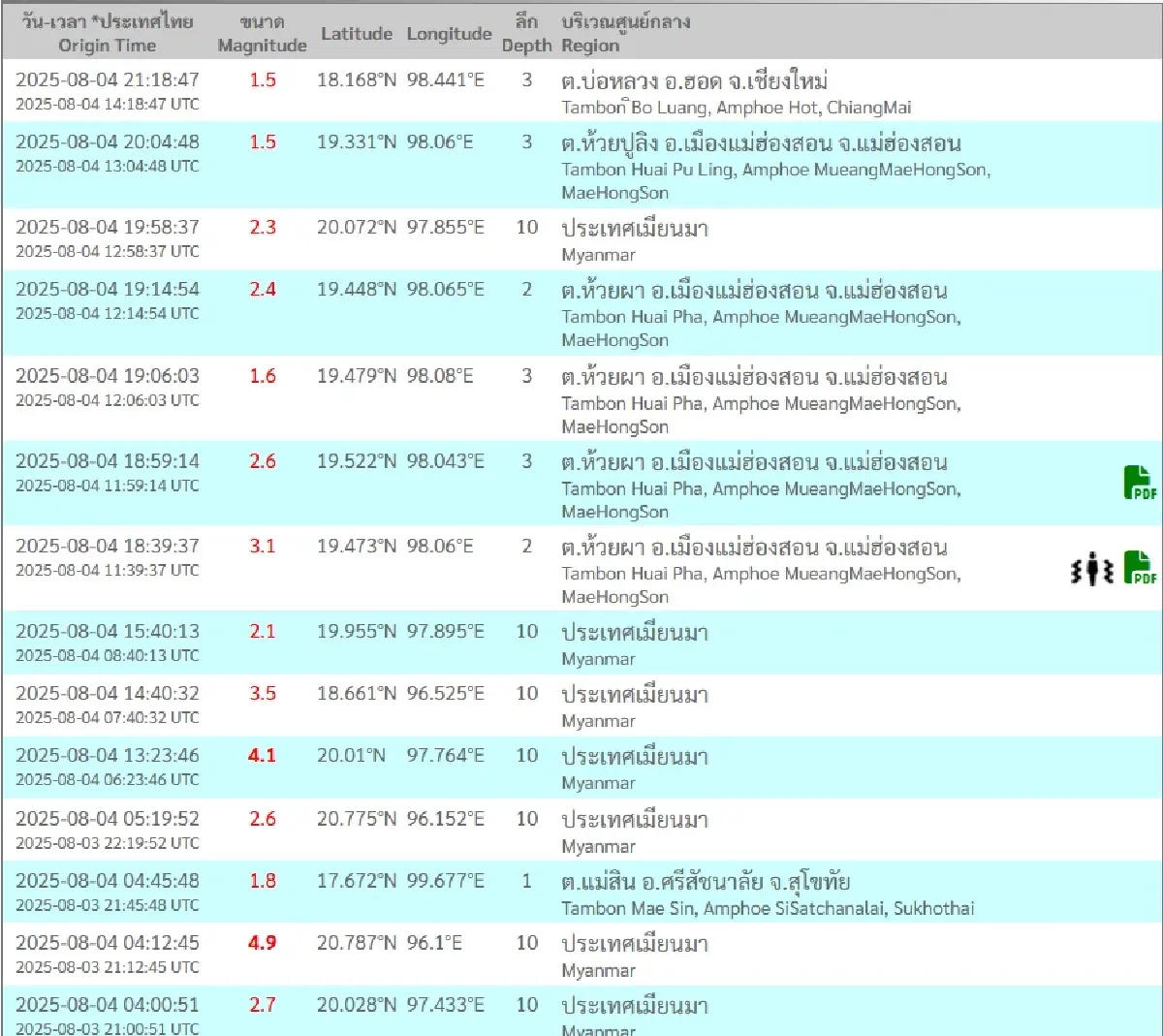
Task: Click the 96.152°E longitude cell
Action: [445, 819]
